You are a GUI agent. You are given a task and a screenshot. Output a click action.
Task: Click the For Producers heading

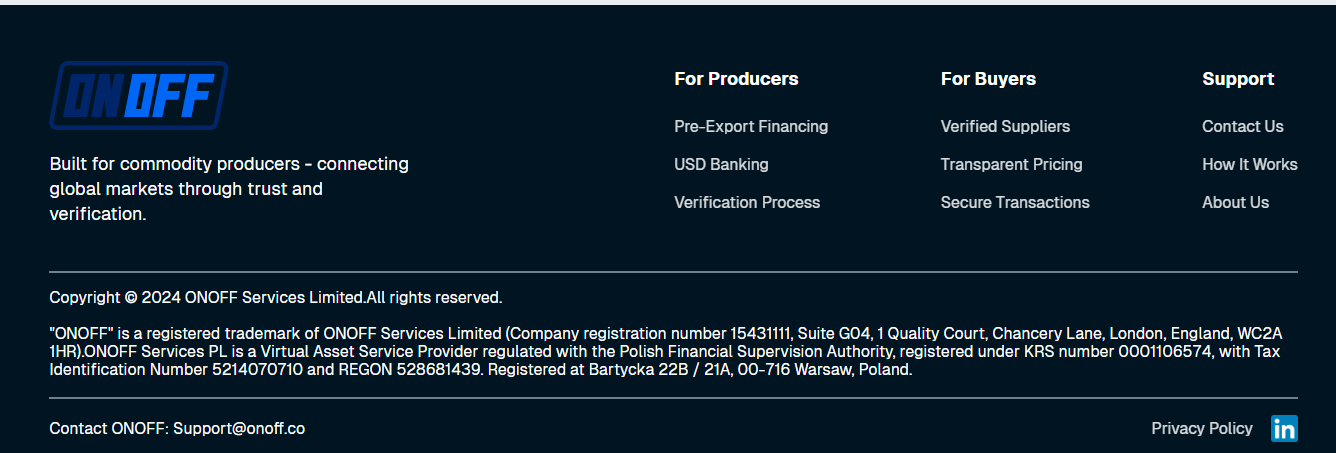(736, 79)
